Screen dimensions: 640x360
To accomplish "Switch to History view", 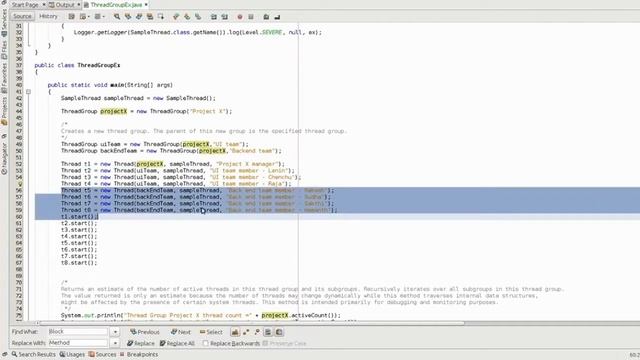I will pyautogui.click(x=48, y=16).
